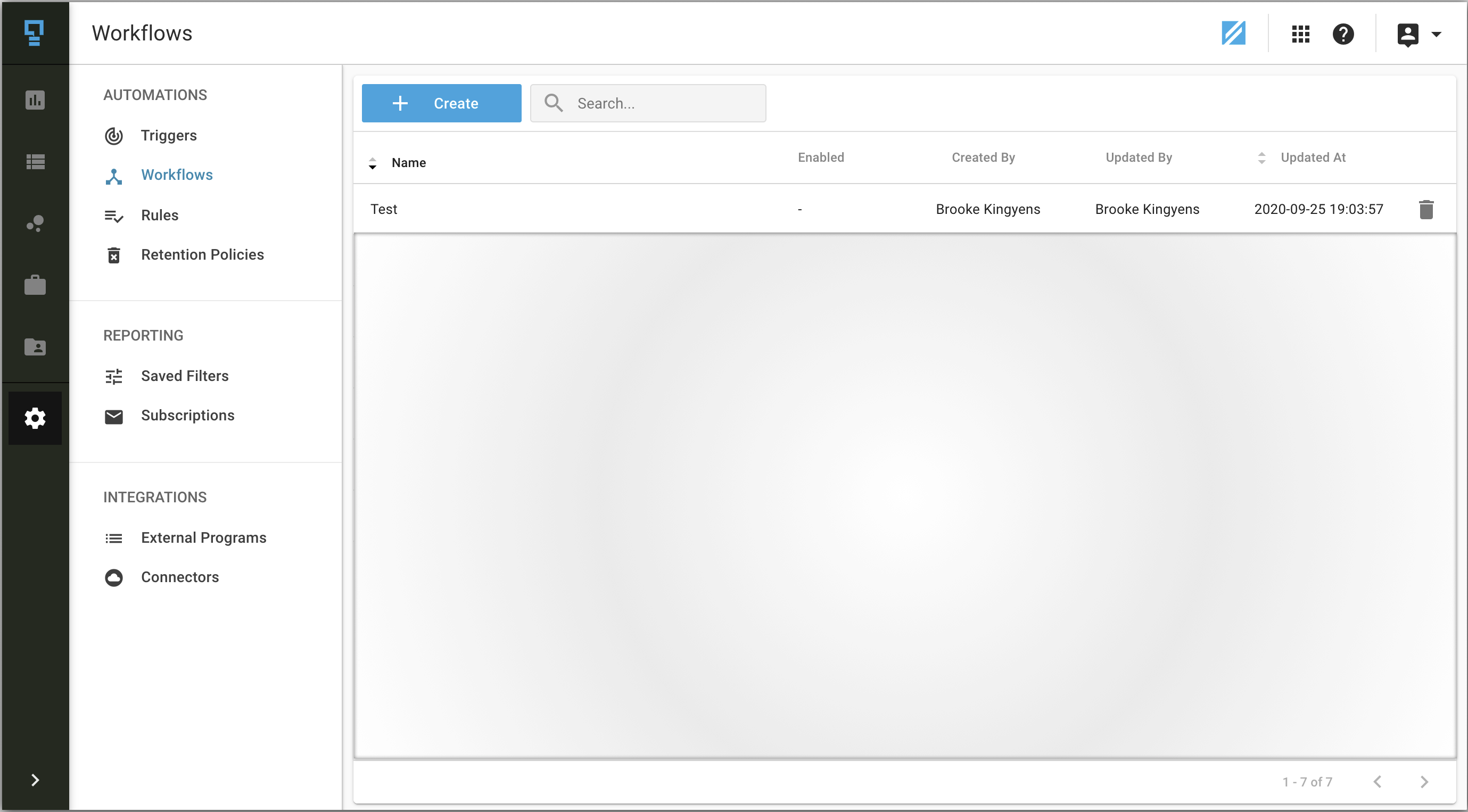Click the settings gear icon

click(x=35, y=418)
